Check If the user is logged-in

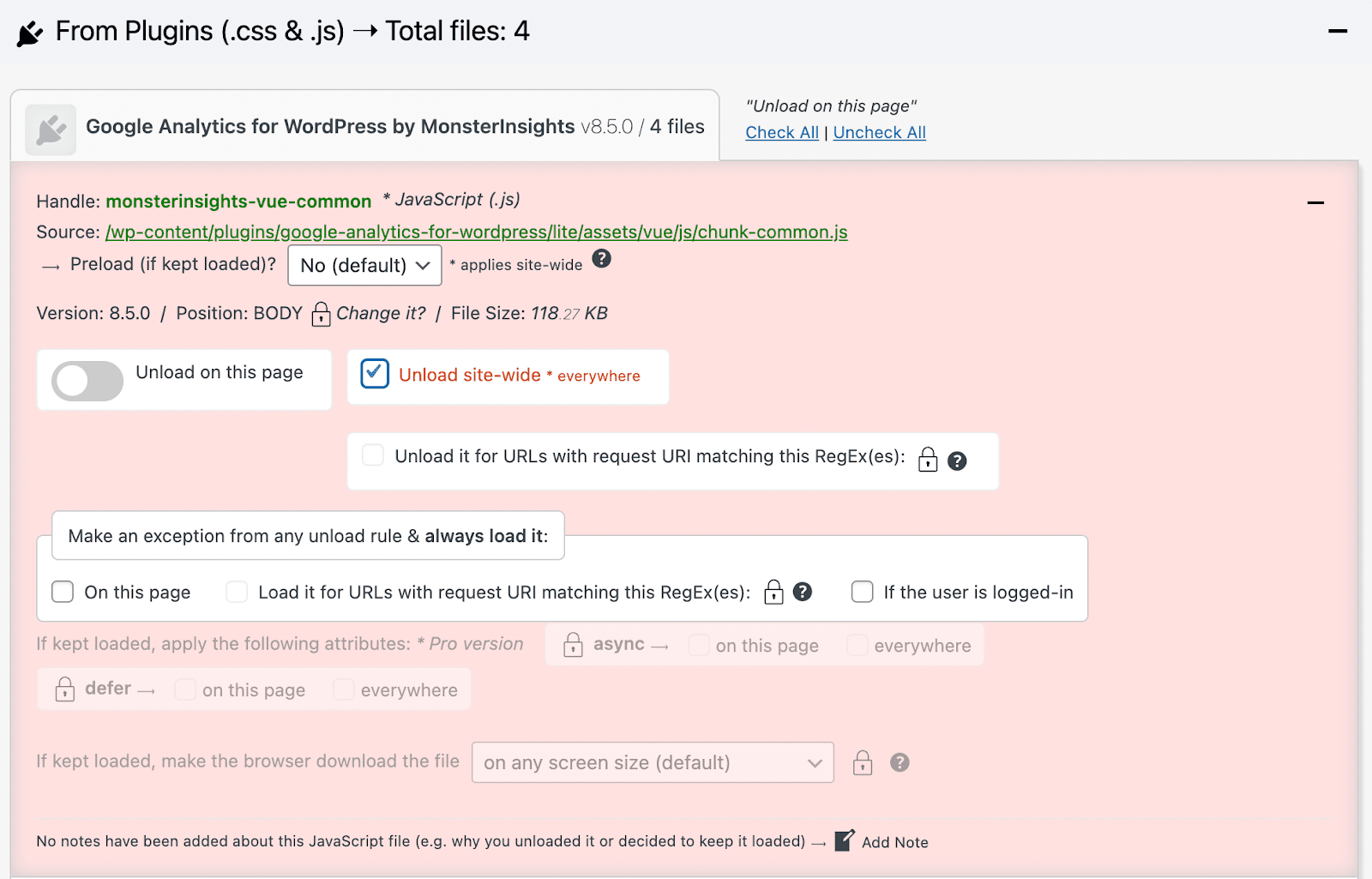click(863, 592)
